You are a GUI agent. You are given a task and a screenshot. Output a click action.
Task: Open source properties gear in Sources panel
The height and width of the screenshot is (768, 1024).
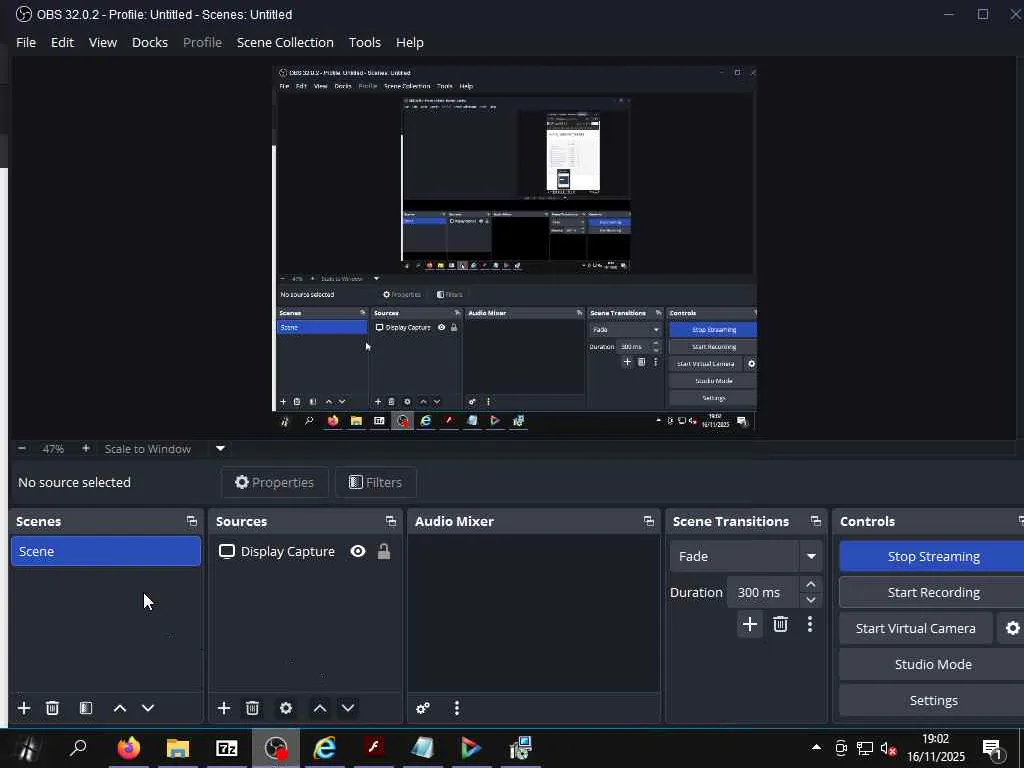[286, 708]
